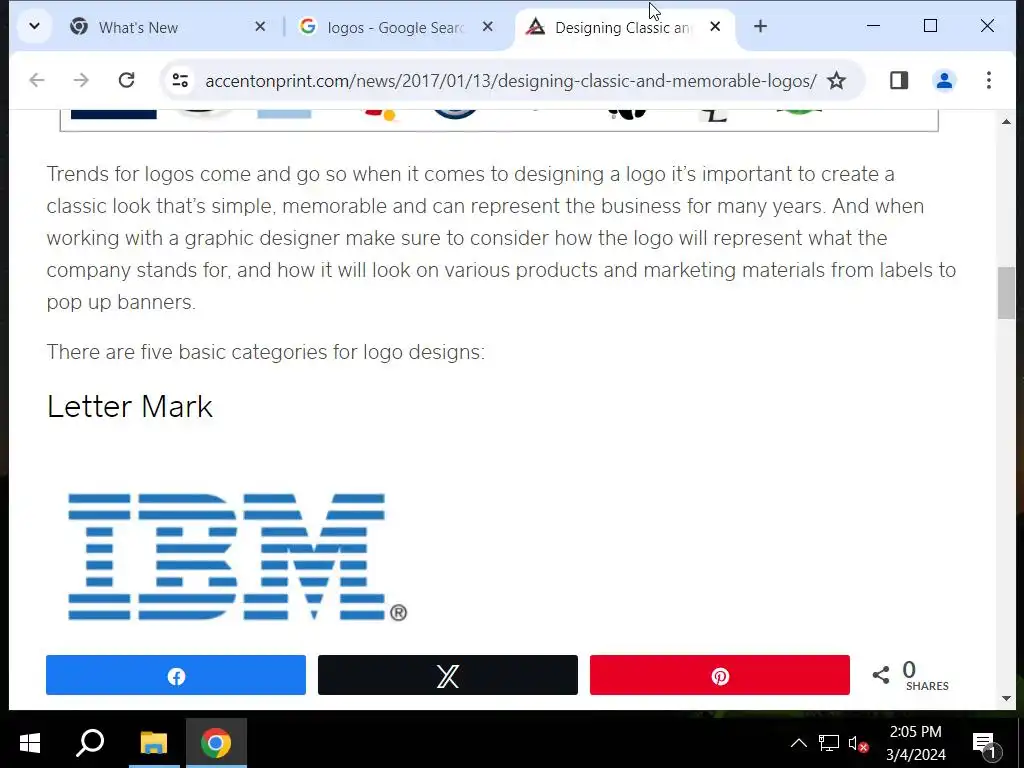Click the Chrome taskbar icon
The image size is (1024, 768).
tap(216, 743)
